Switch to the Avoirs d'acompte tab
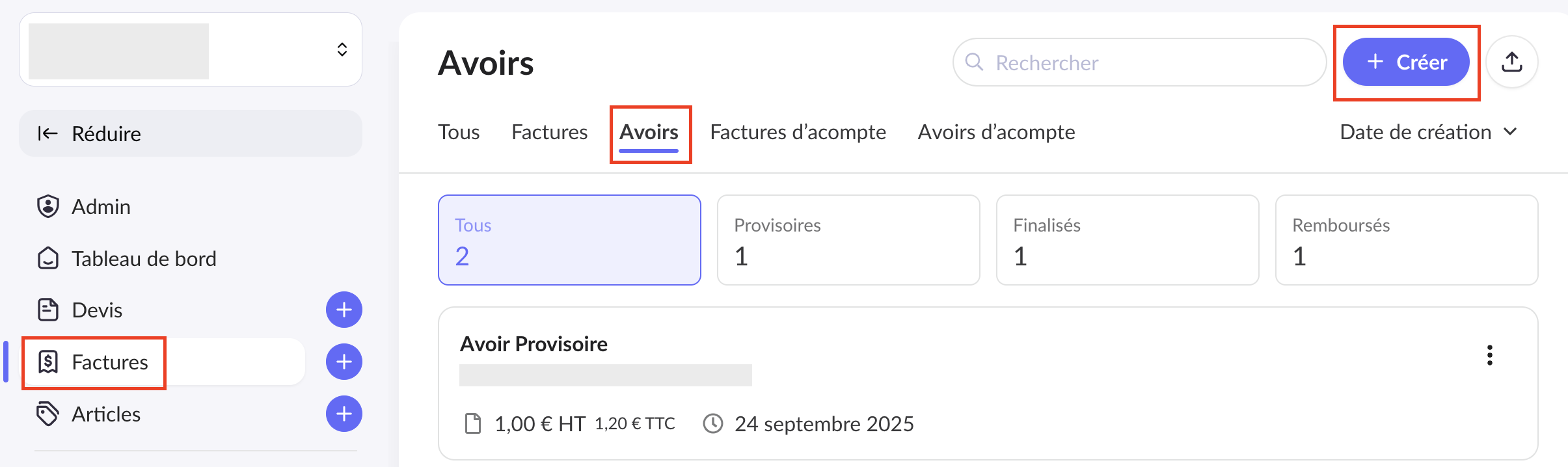 (x=996, y=132)
